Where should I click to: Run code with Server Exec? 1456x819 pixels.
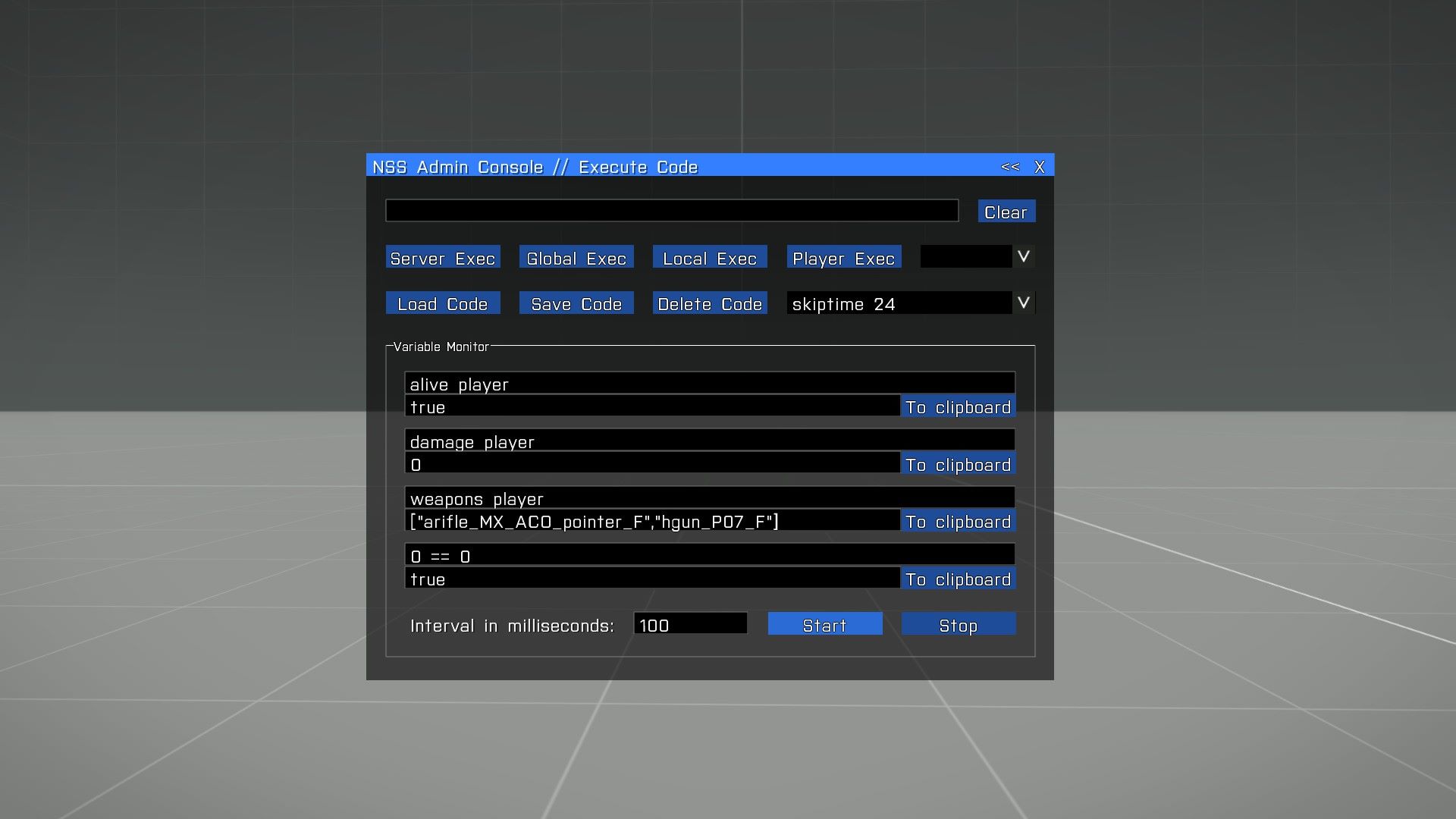443,258
